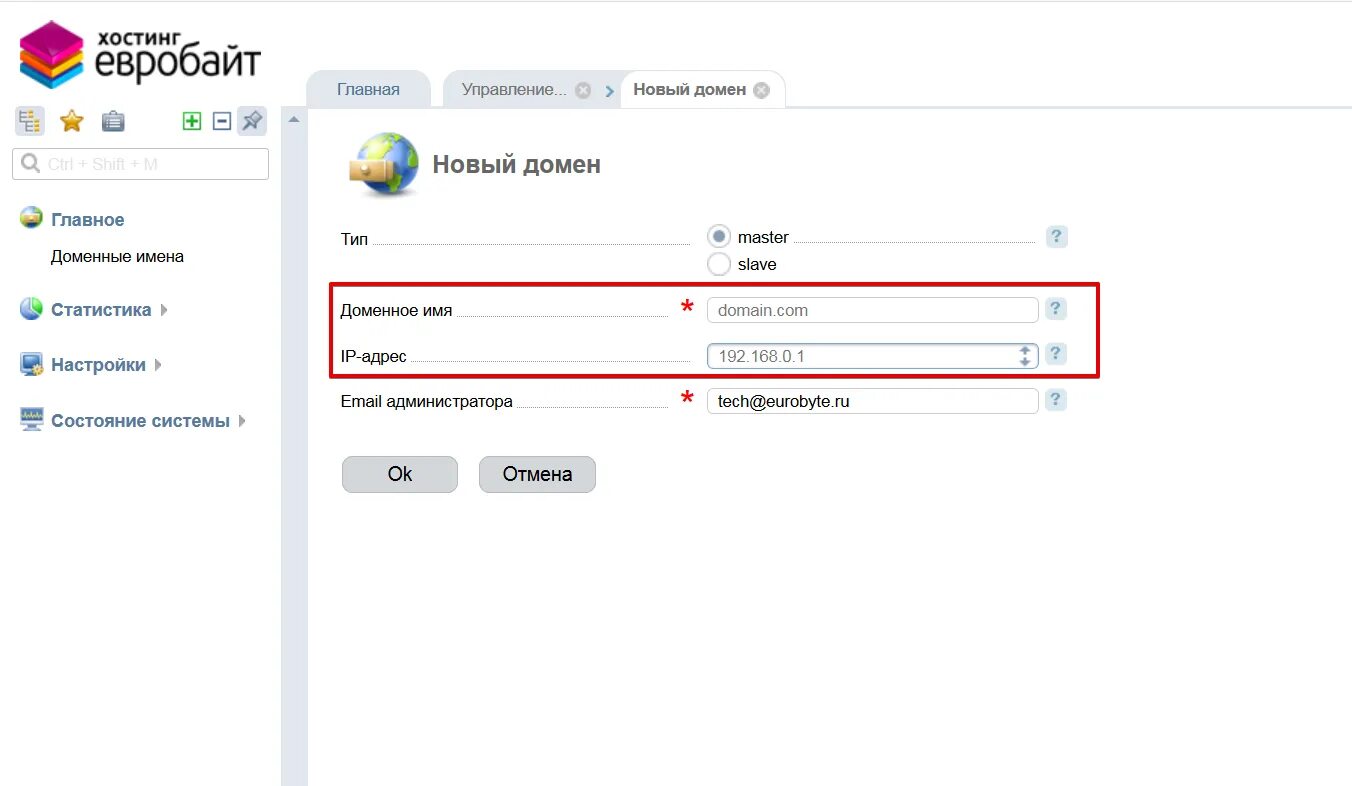
Task: Click the arrow between tabs
Action: [x=609, y=91]
